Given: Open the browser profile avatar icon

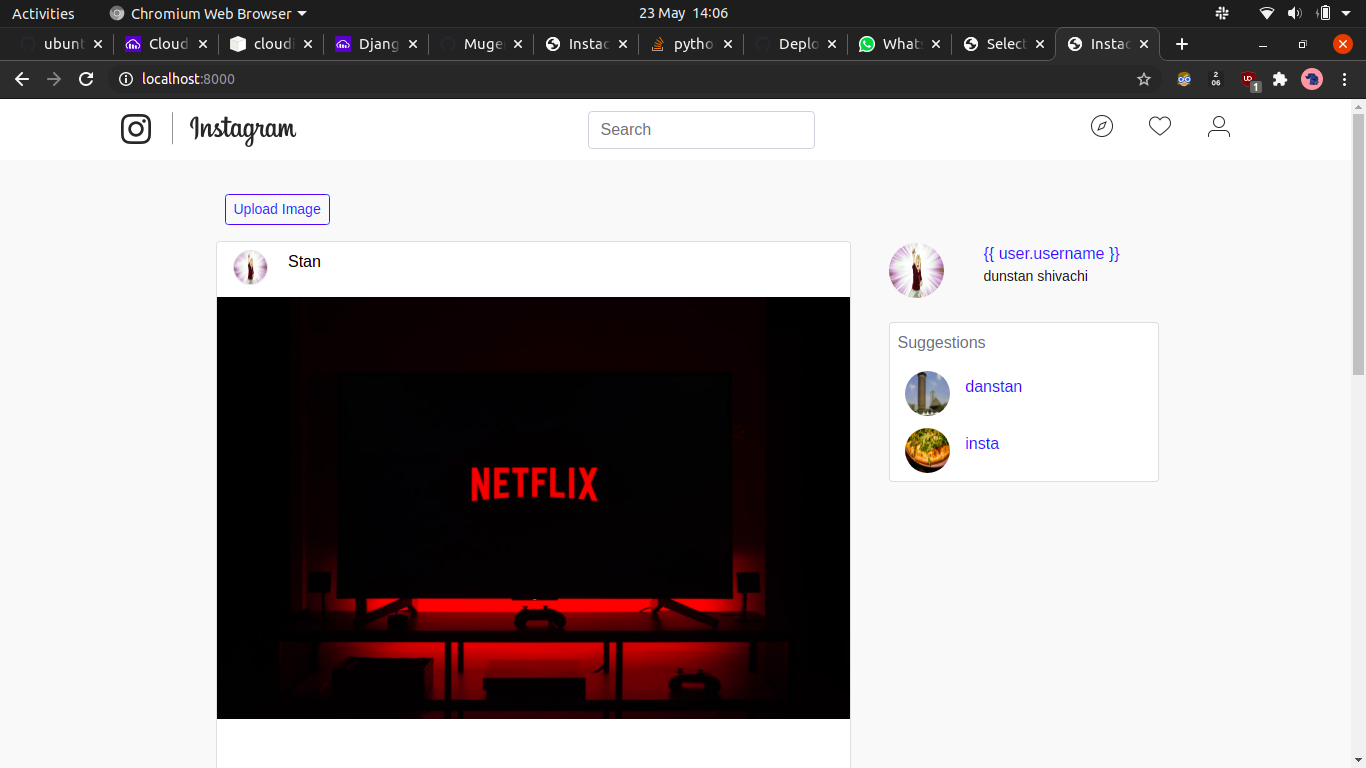Looking at the screenshot, I should coord(1312,79).
